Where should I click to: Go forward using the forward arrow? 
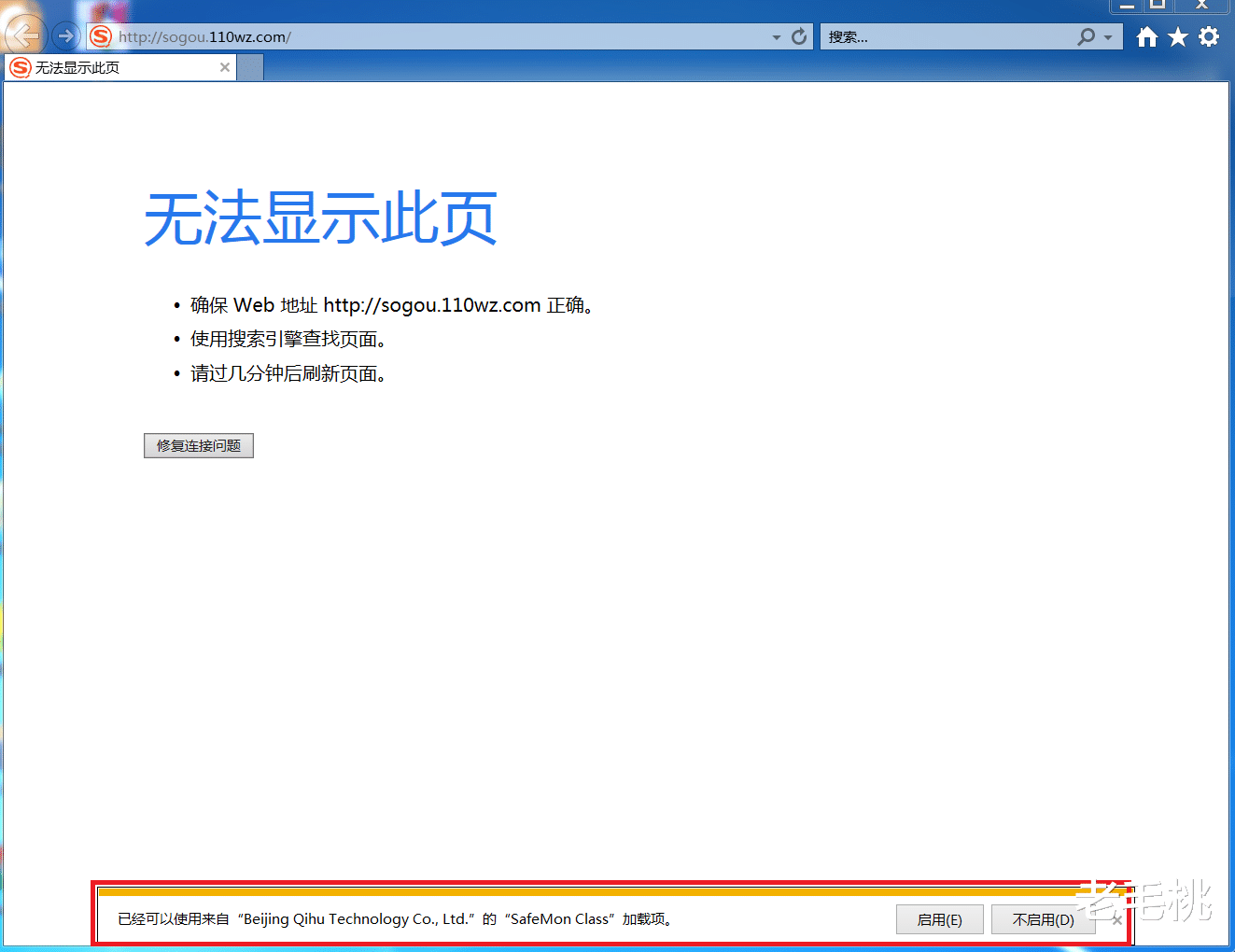point(65,36)
